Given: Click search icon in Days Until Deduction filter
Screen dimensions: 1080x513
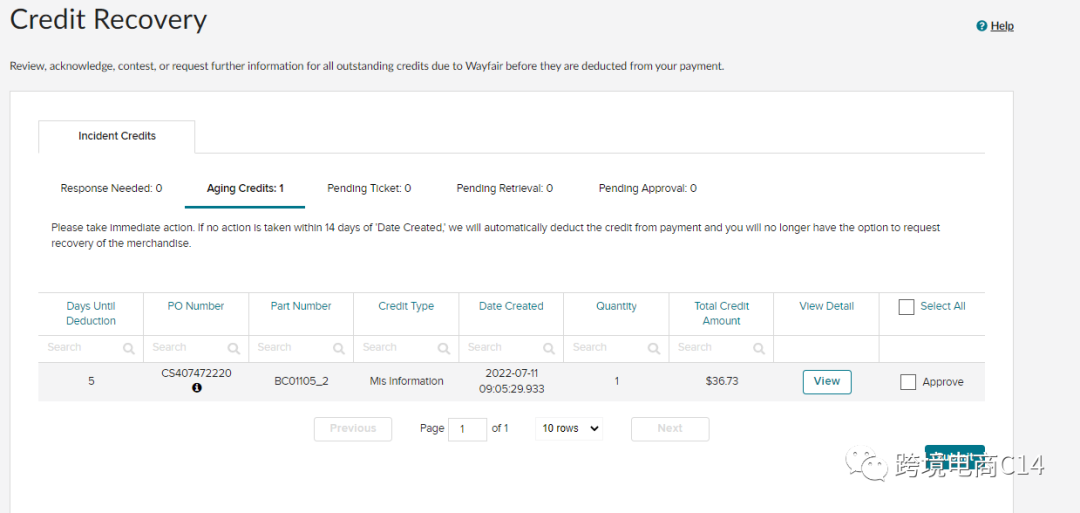Looking at the screenshot, I should coord(128,349).
